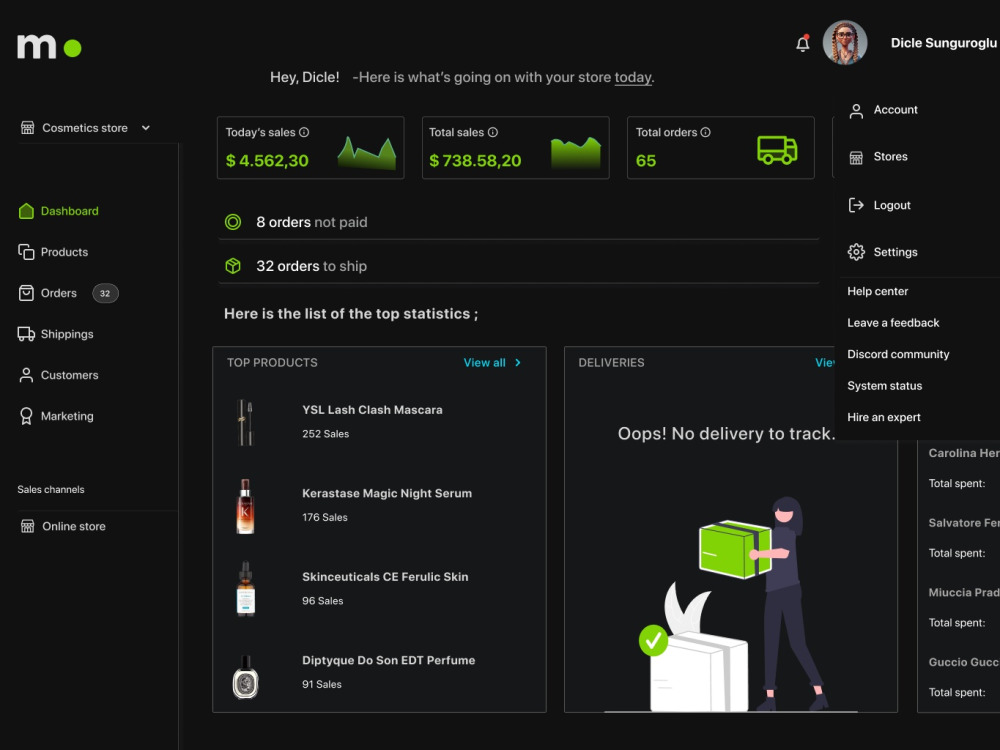Click the Today's sales info icon
The height and width of the screenshot is (750, 1000).
tap(304, 132)
